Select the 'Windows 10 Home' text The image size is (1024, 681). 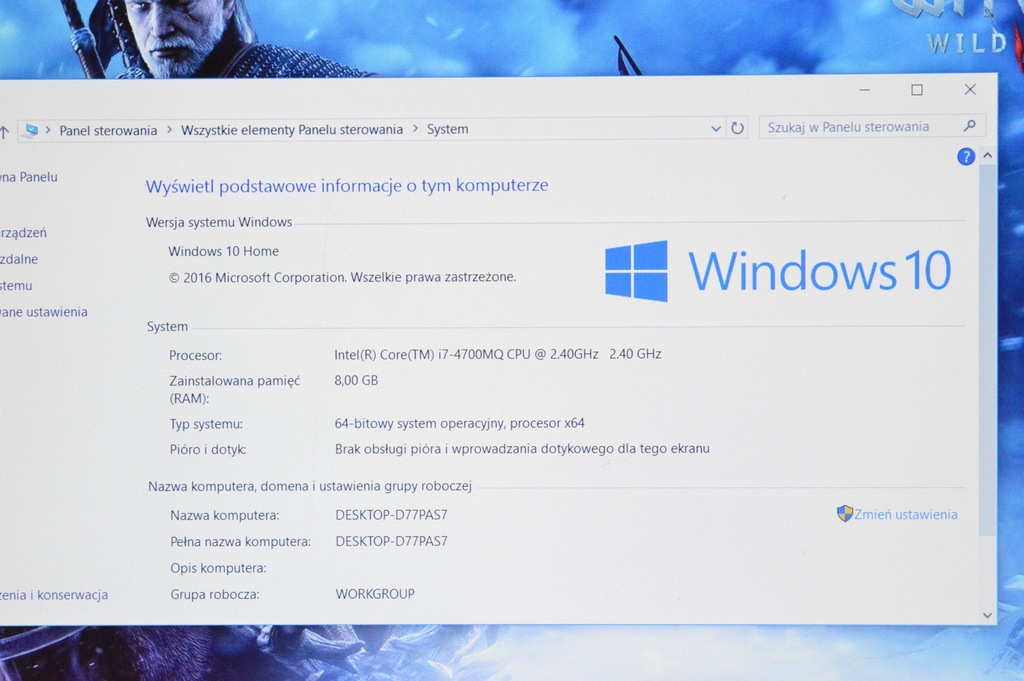[223, 251]
